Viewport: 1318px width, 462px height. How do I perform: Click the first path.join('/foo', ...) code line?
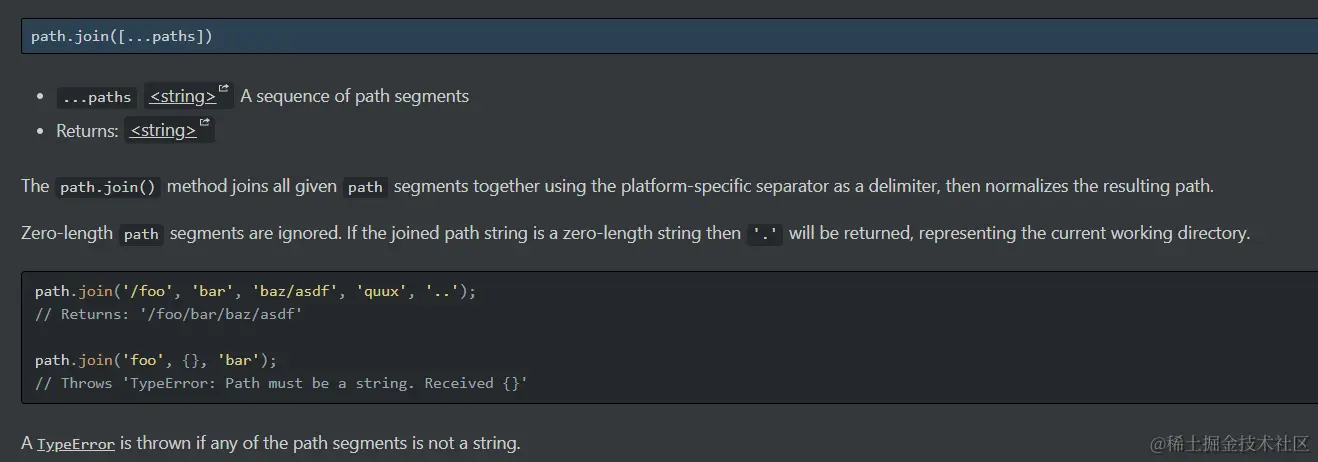point(256,291)
